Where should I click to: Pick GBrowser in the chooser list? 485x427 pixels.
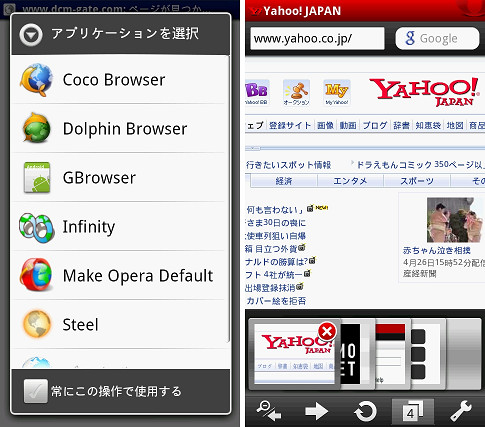(120, 177)
